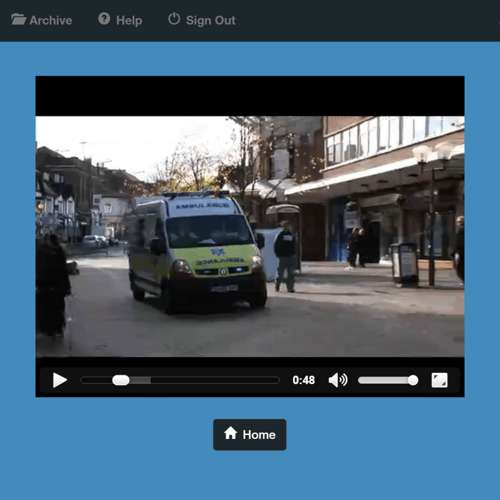Click the ambulance in the video frame
This screenshot has width=500, height=500.
(x=197, y=252)
